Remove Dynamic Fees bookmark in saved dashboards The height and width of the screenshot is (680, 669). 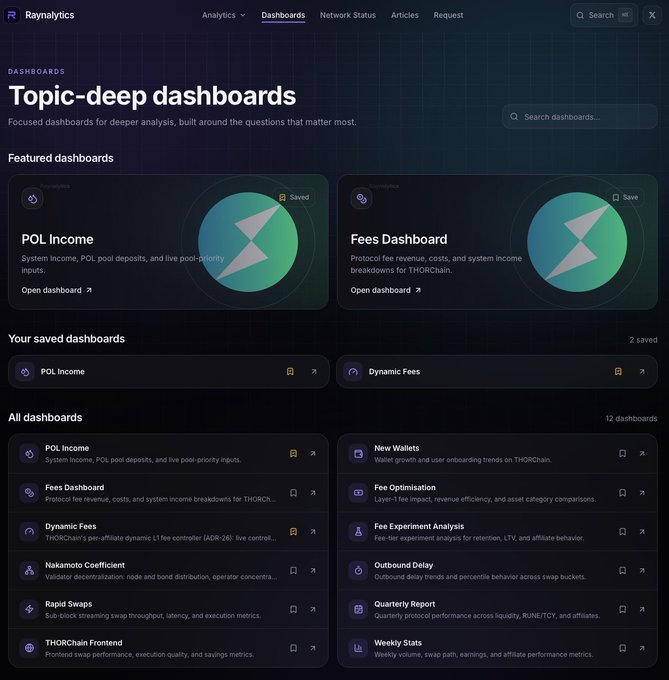point(618,372)
